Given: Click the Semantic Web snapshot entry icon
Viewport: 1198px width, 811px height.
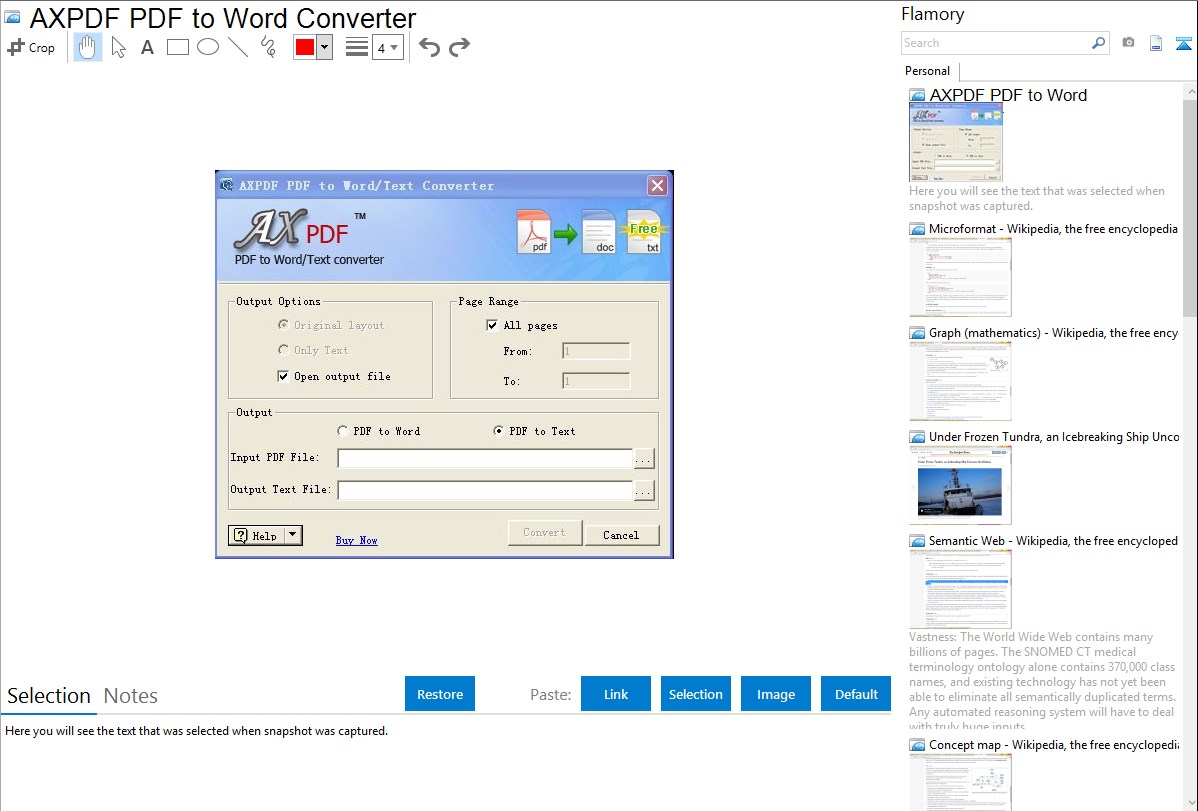Looking at the screenshot, I should click(917, 541).
